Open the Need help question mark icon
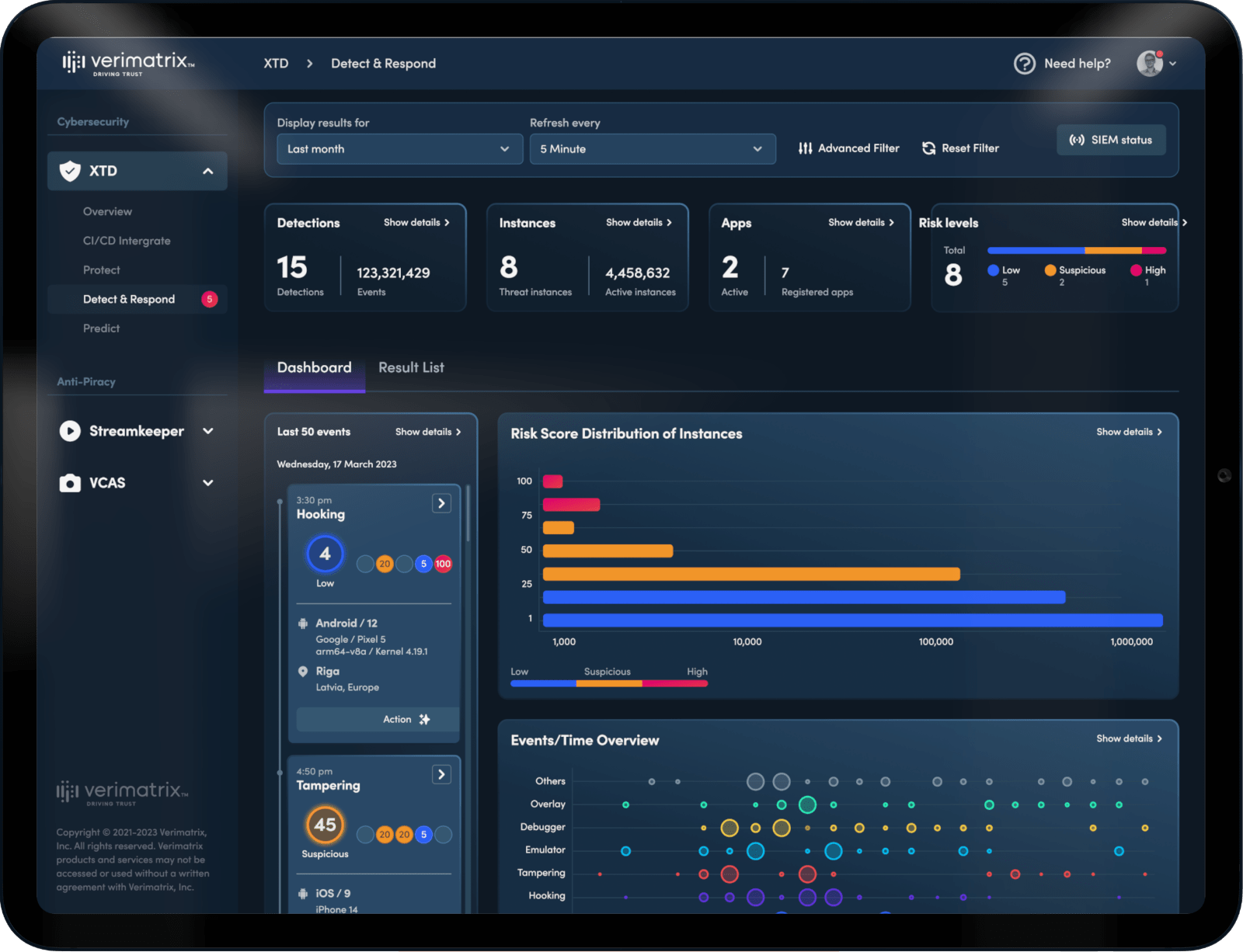The image size is (1243, 952). [x=1024, y=64]
